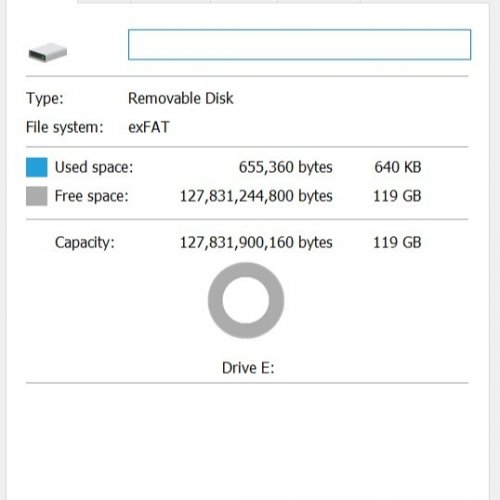Viewport: 500px width, 500px height.
Task: Click the Capacity: label
Action: tap(85, 243)
